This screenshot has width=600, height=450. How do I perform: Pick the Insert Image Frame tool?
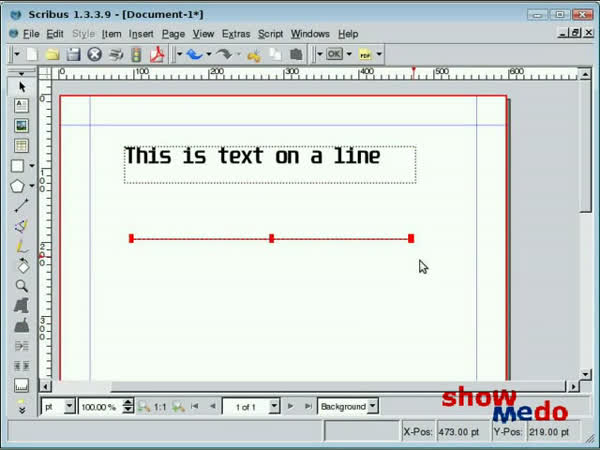point(21,126)
